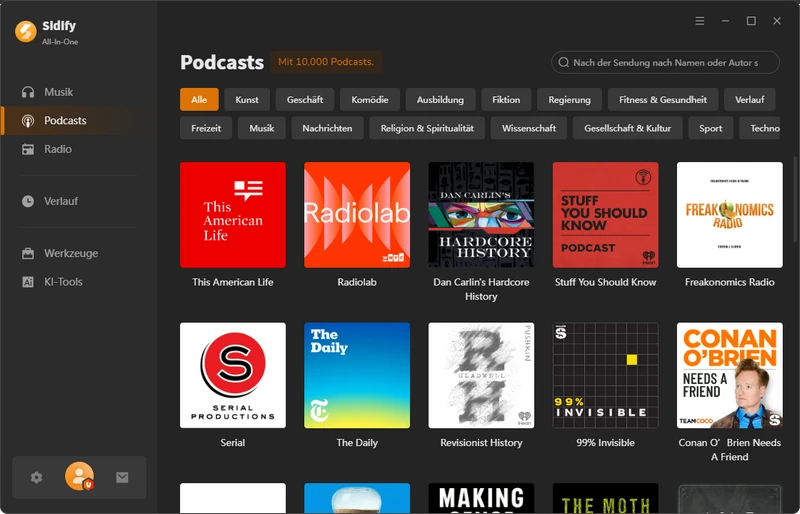Open the user account avatar
The image size is (800, 514).
80,476
